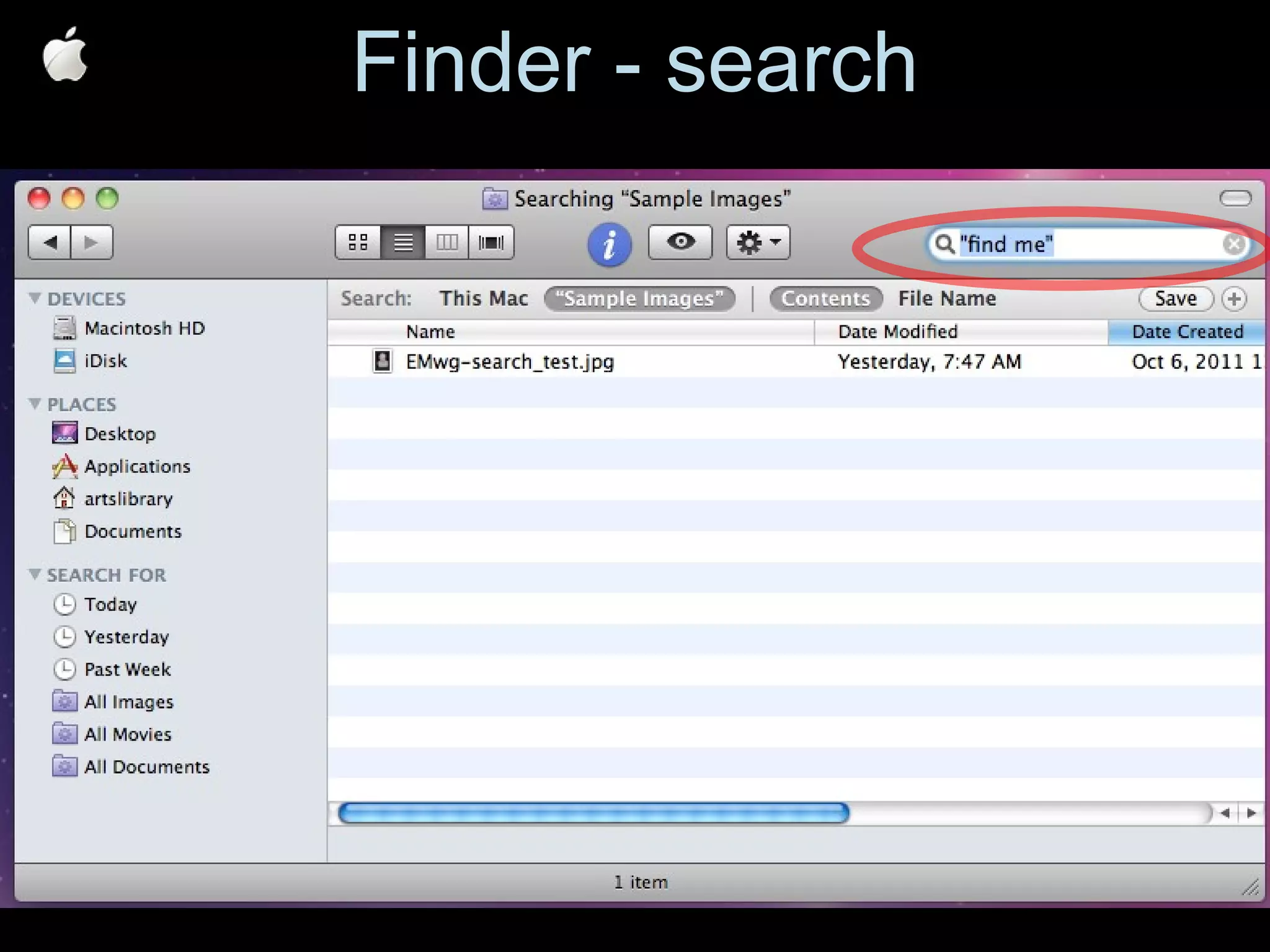
Task: Save the current search
Action: point(1176,299)
